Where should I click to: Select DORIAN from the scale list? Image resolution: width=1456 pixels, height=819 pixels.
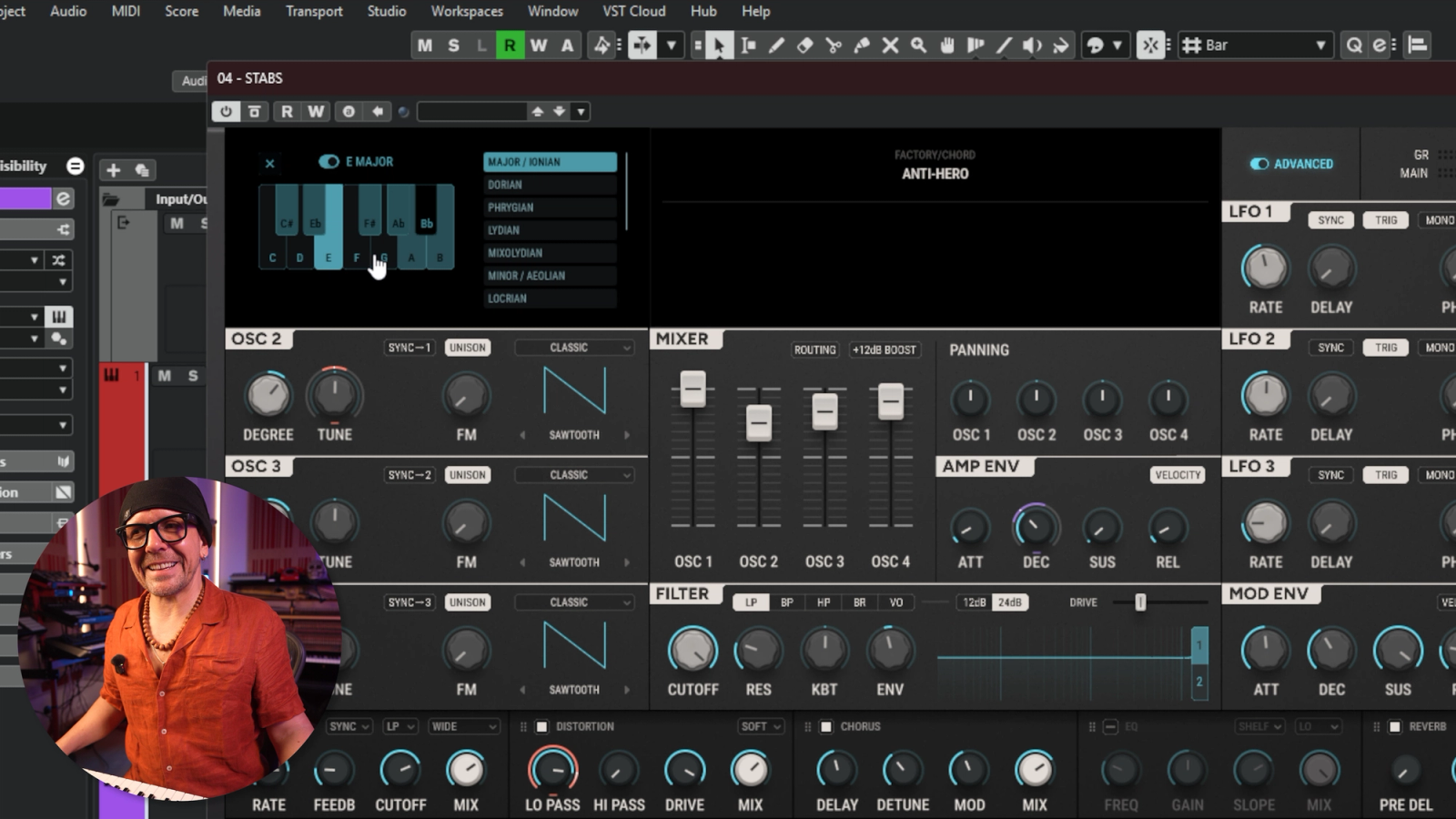click(x=550, y=185)
